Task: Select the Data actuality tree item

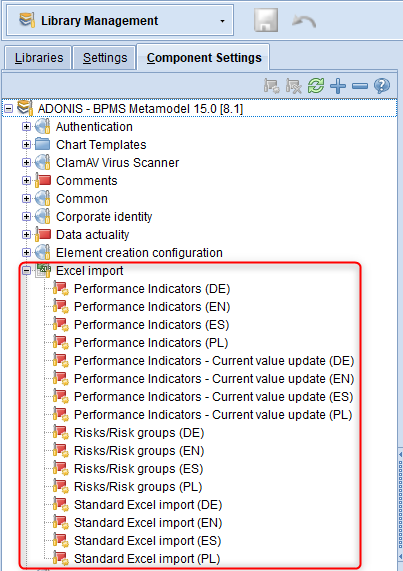Action: [x=92, y=235]
